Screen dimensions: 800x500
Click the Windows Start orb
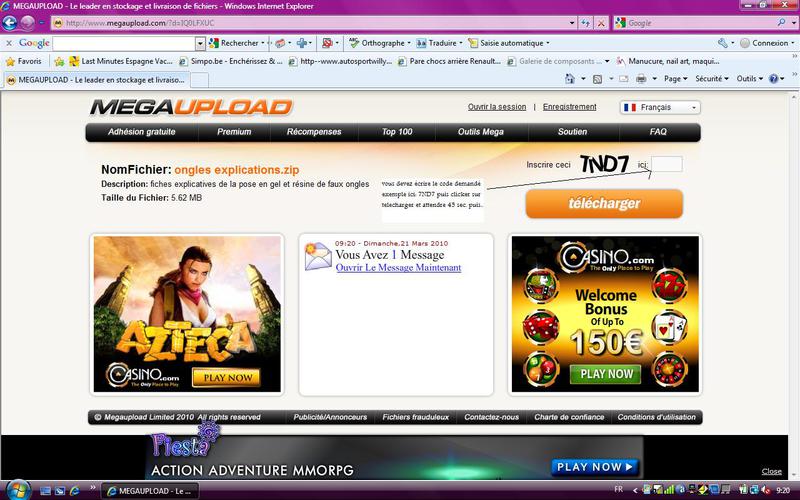point(17,490)
